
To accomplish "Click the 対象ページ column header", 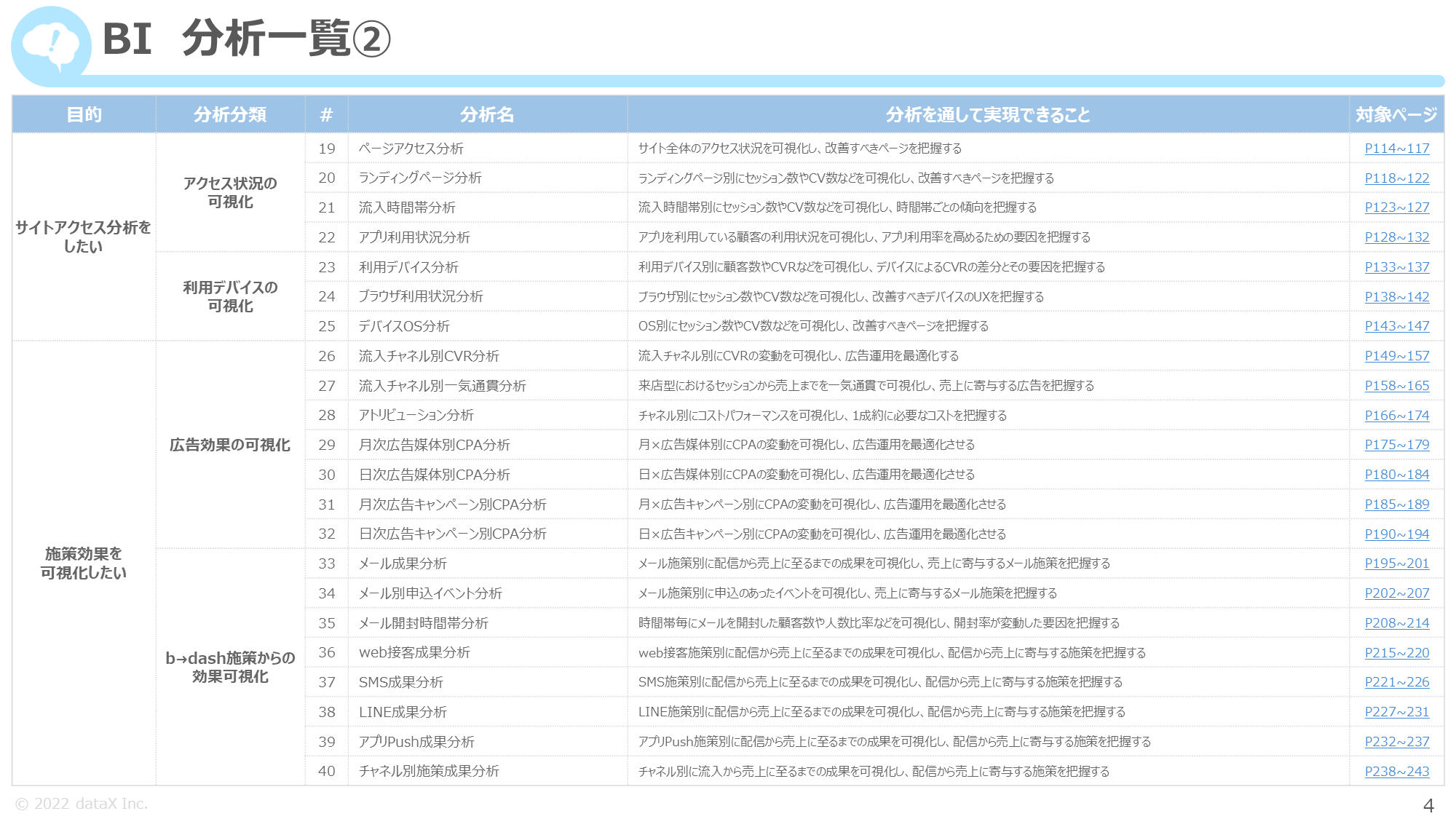I will point(1396,114).
